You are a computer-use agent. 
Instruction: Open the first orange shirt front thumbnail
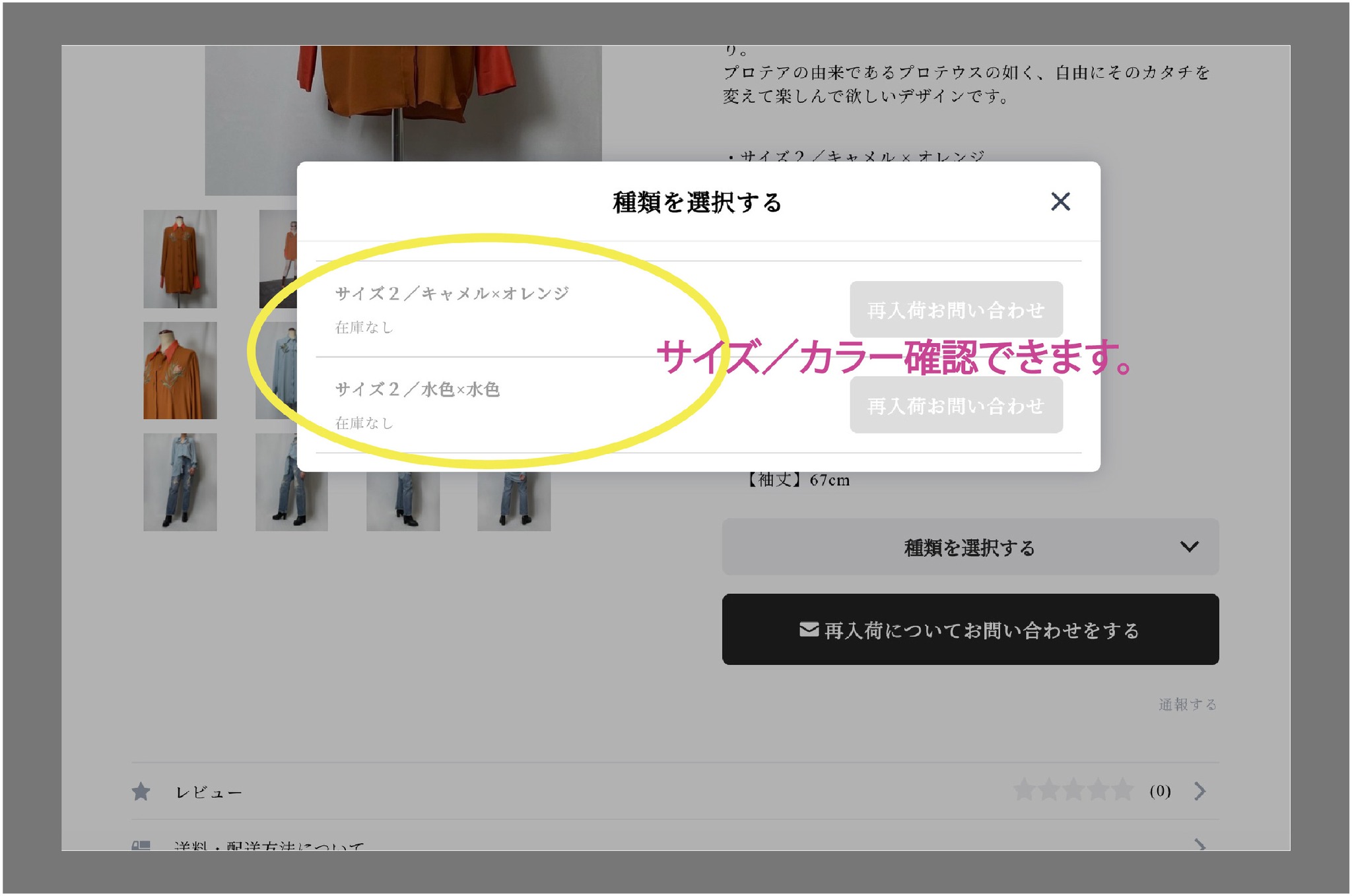[180, 259]
